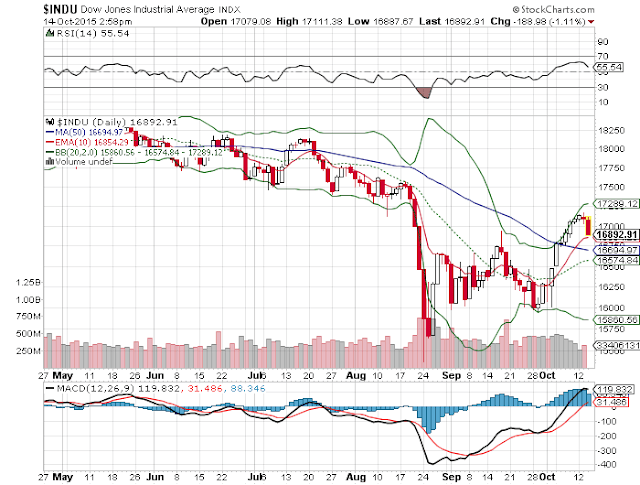Click the 1.25B volume scale label

coord(28,282)
